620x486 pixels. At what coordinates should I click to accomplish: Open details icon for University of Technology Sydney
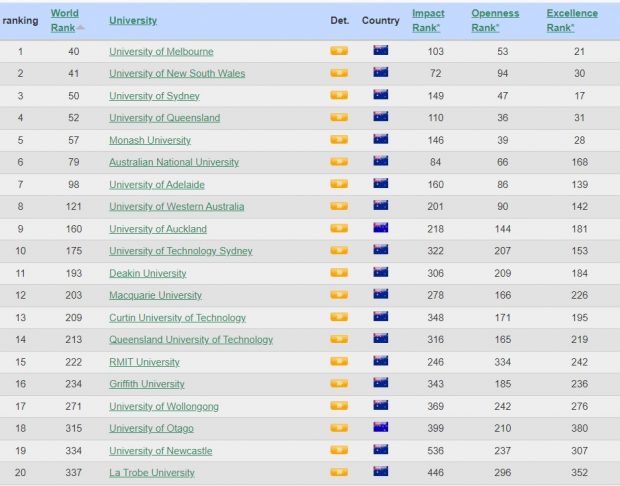339,250
